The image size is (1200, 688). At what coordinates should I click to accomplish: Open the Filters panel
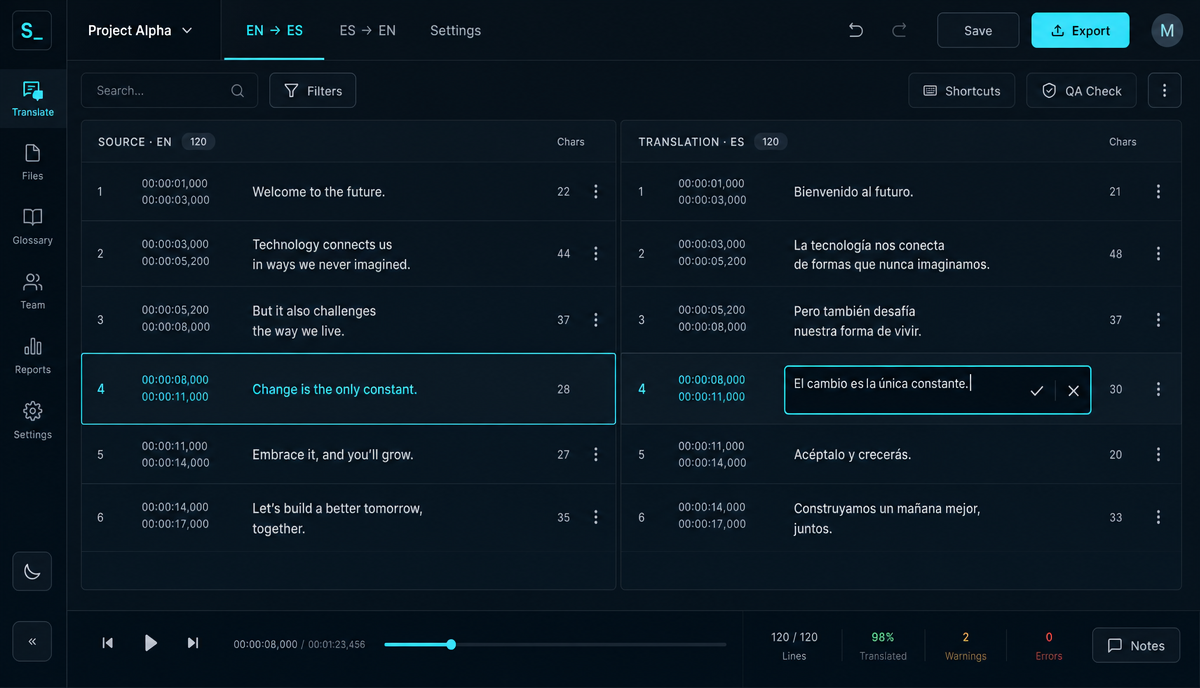point(312,90)
